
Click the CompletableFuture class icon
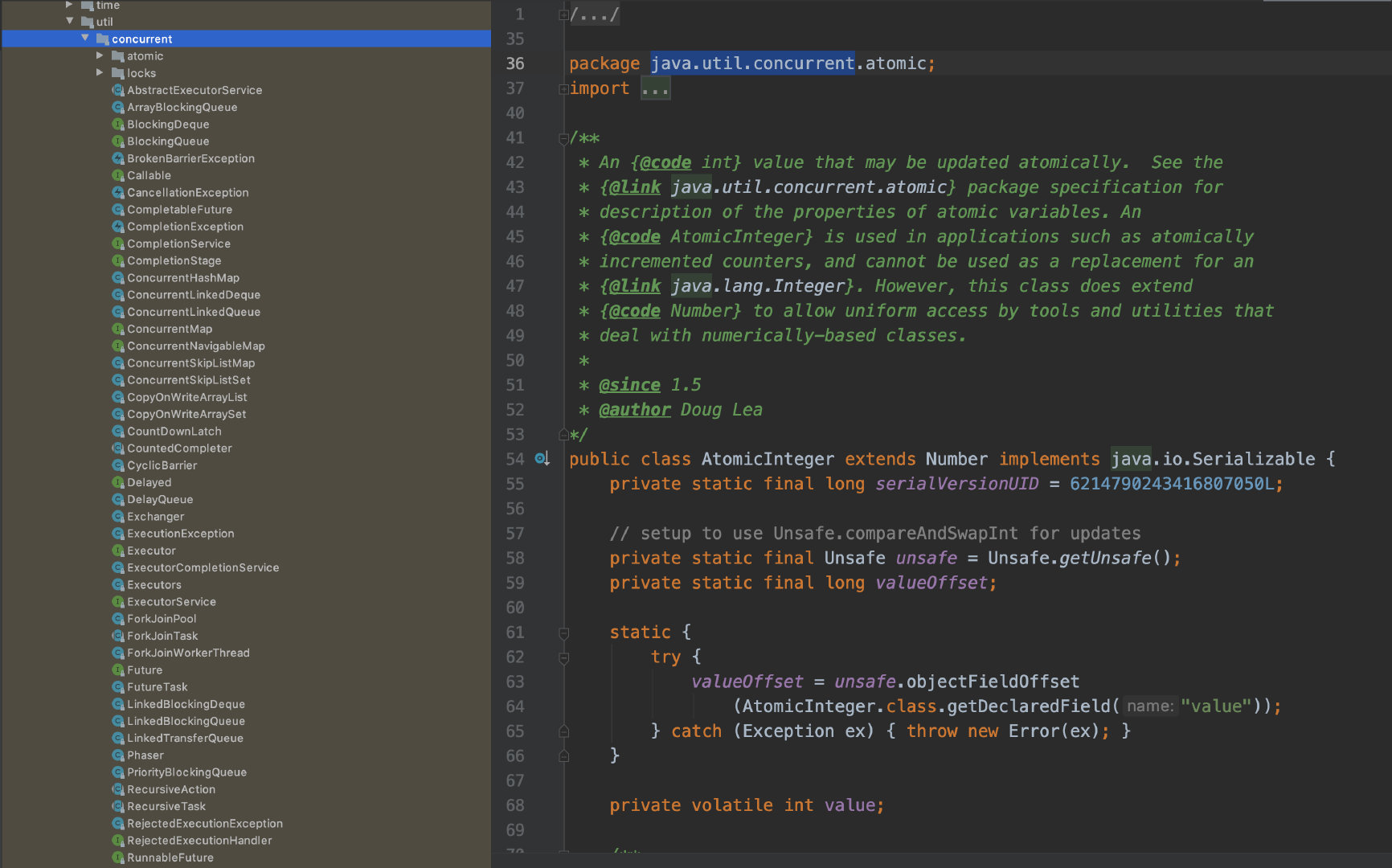coord(117,209)
